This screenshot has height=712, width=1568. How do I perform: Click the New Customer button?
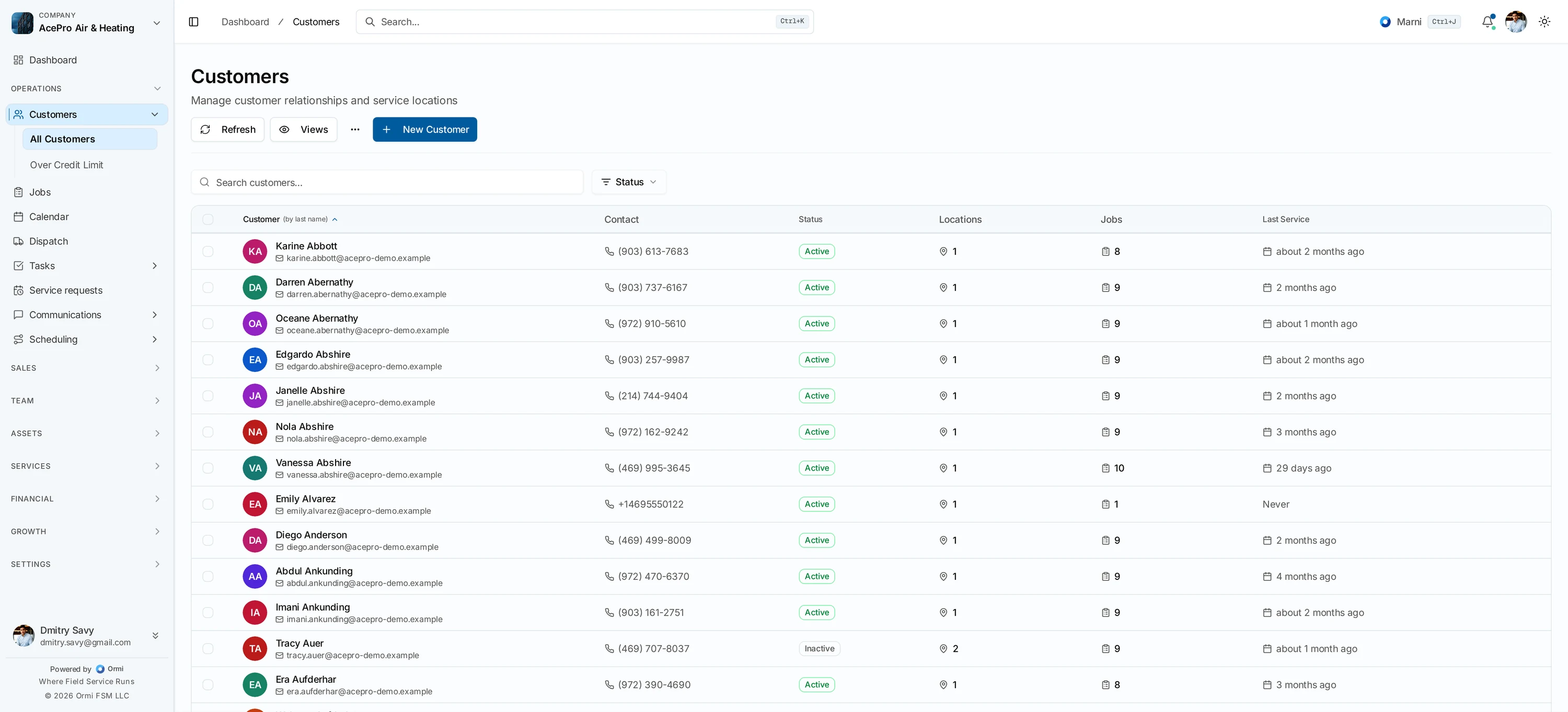[x=425, y=130]
